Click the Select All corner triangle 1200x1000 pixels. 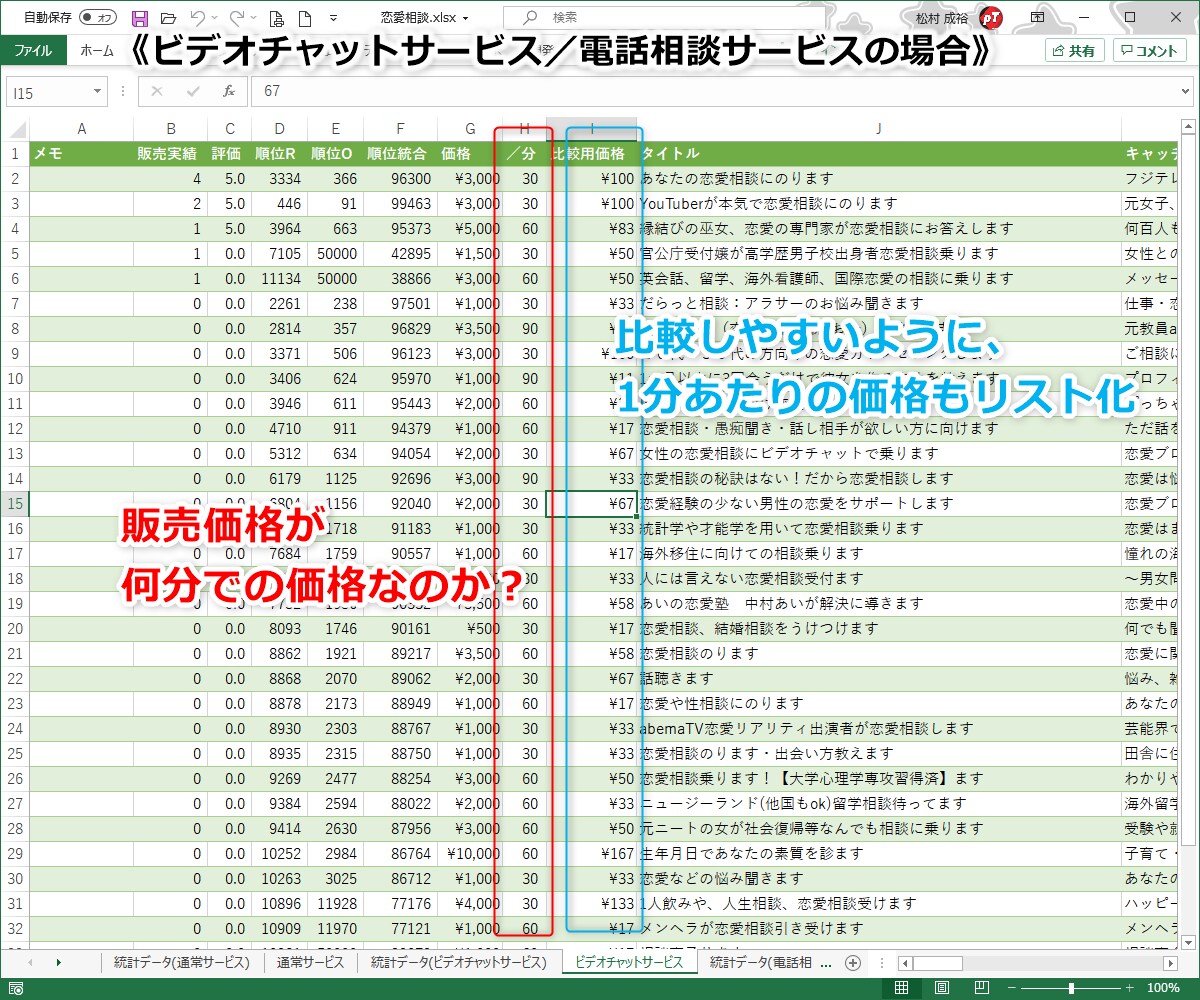click(x=14, y=128)
